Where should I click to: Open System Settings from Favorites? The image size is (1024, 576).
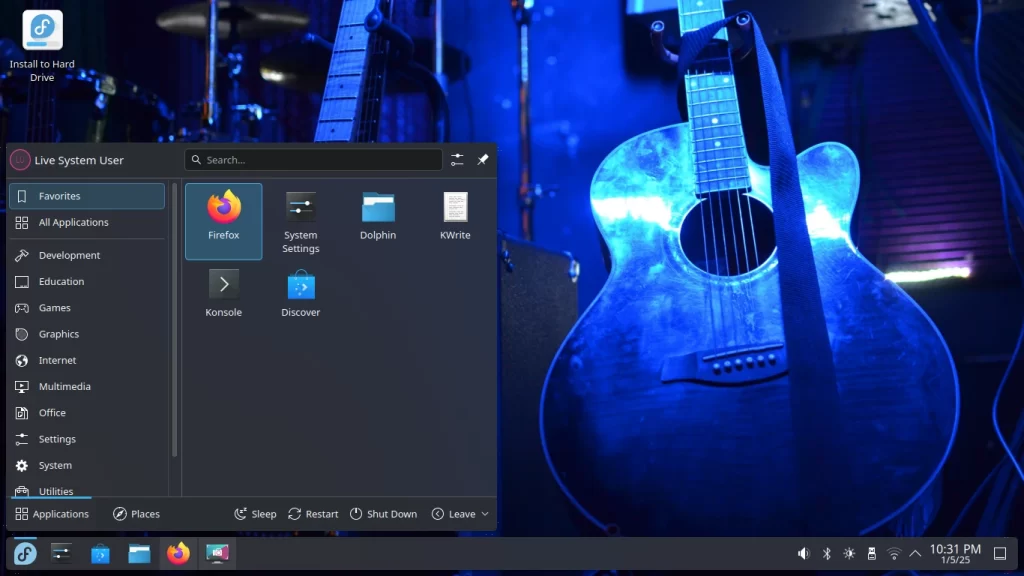[x=300, y=220]
